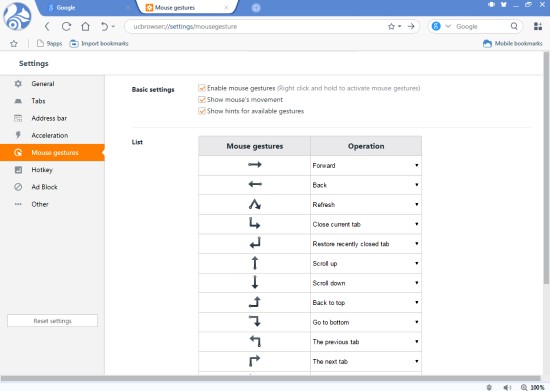Toggle Enable mouse gestures checkbox

click(202, 88)
